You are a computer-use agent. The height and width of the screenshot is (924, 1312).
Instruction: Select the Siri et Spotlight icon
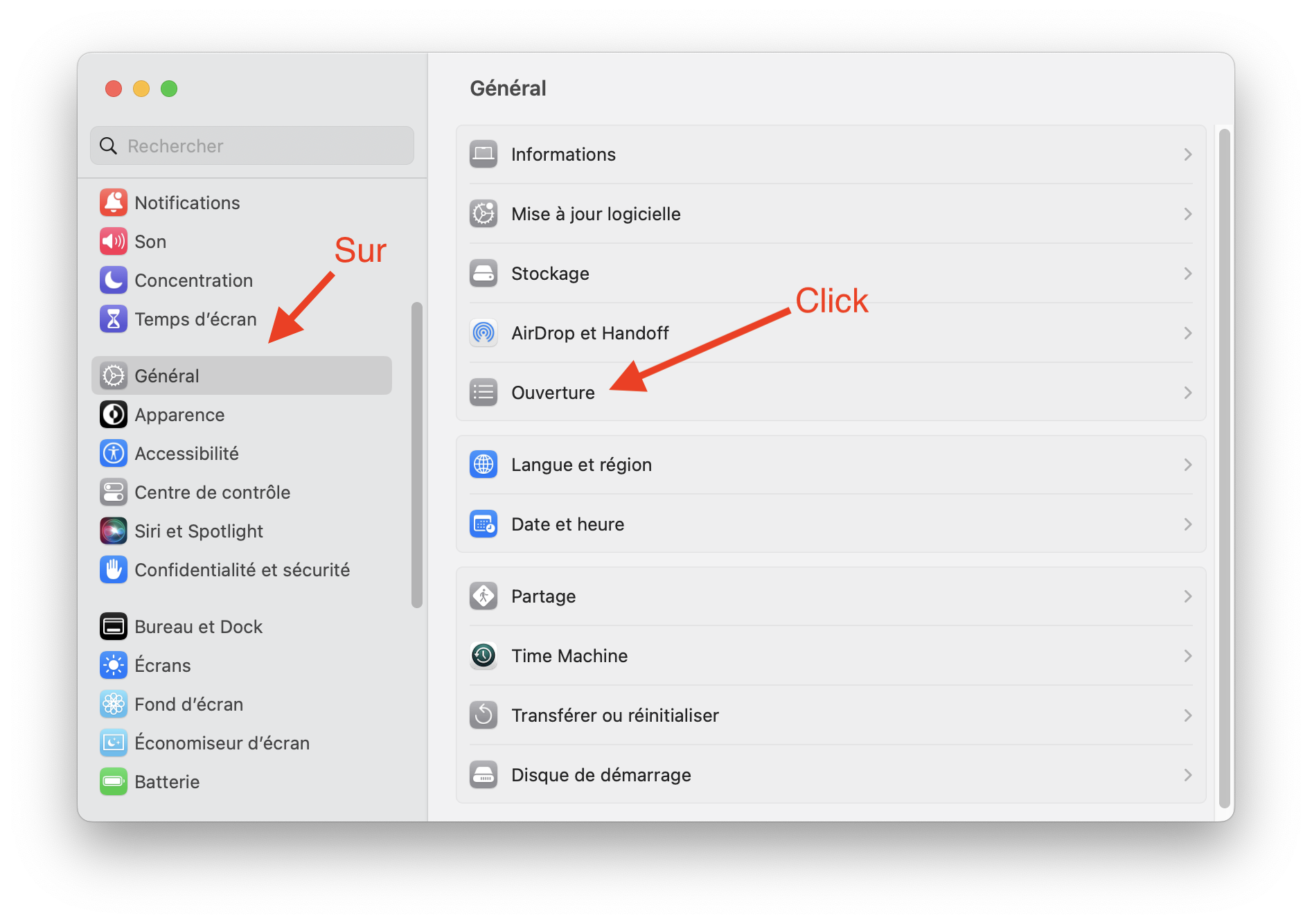pyautogui.click(x=114, y=531)
